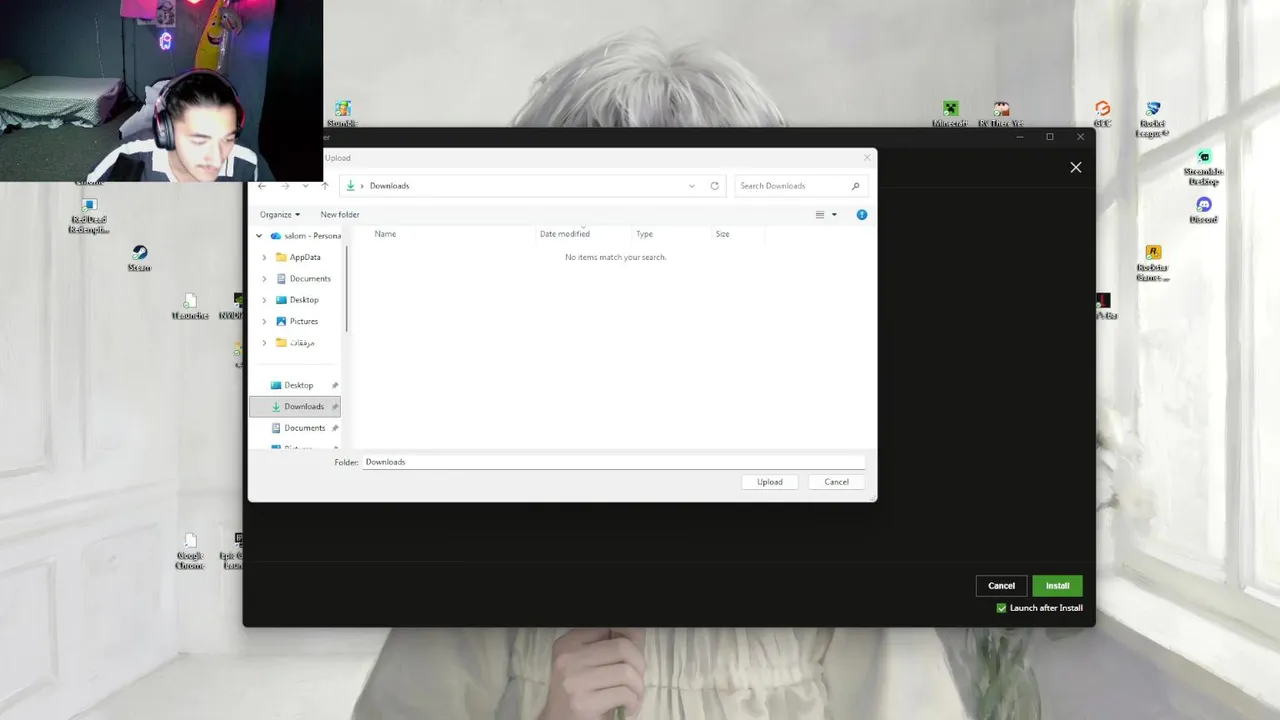
Task: Uncheck Launch after Install checkbox
Action: pyautogui.click(x=1001, y=608)
